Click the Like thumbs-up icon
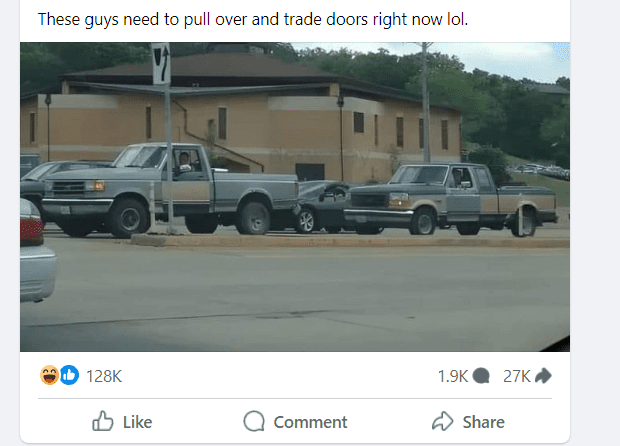The height and width of the screenshot is (446, 620). [x=103, y=421]
